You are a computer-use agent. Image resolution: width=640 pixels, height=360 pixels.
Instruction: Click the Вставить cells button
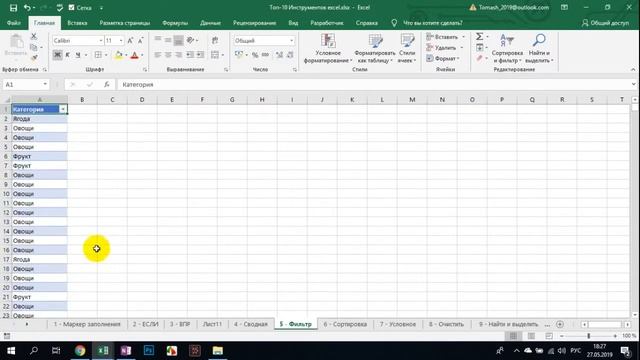[x=442, y=37]
